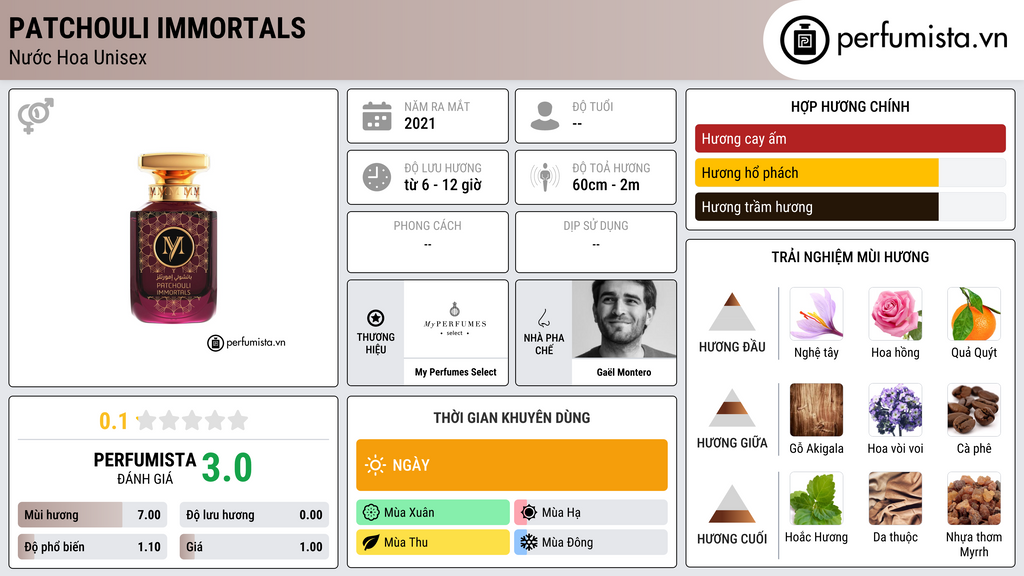Click the Gaël Montero perfumer portrait

(624, 319)
